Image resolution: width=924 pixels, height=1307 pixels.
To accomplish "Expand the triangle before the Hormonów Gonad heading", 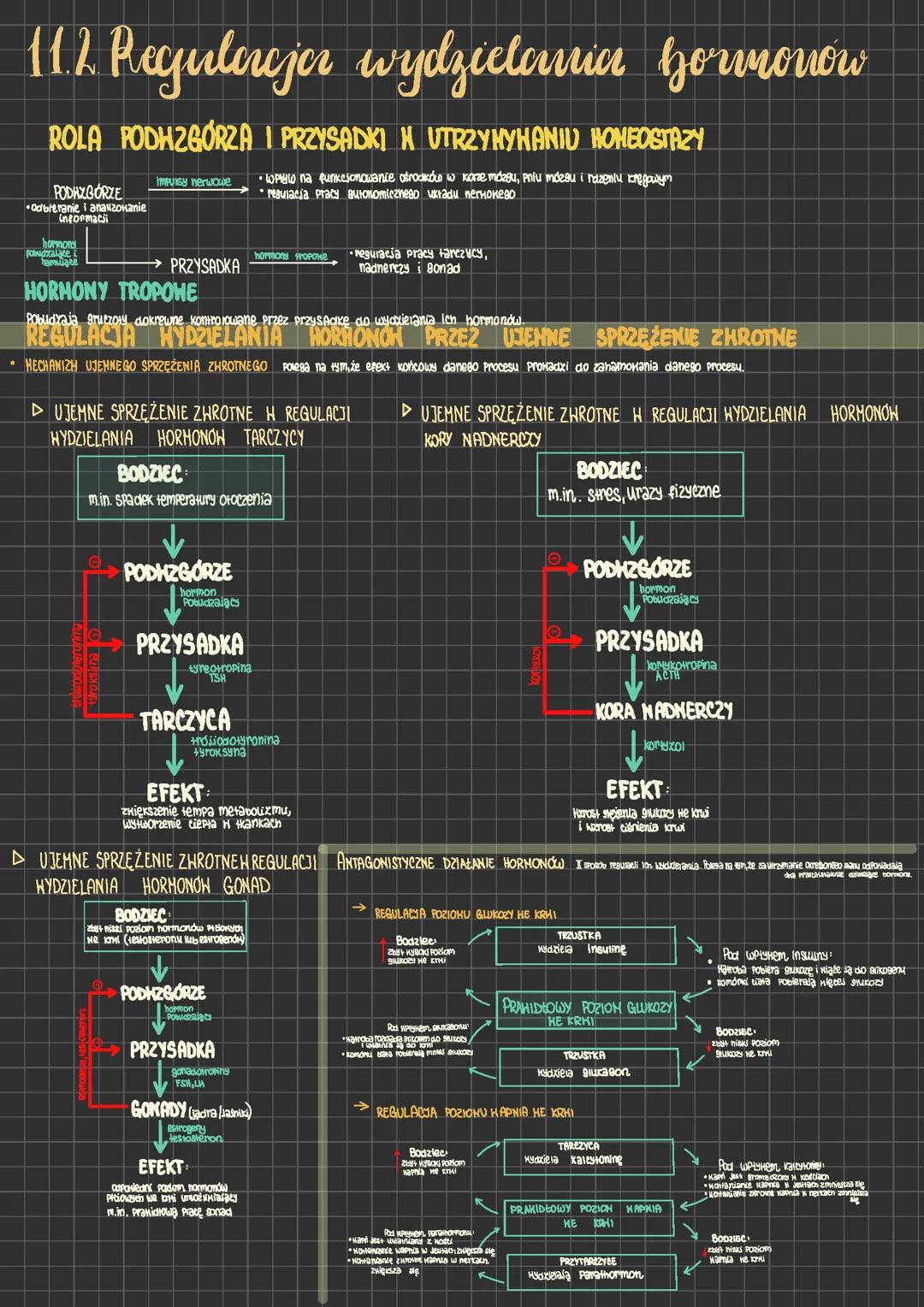I will [x=19, y=858].
